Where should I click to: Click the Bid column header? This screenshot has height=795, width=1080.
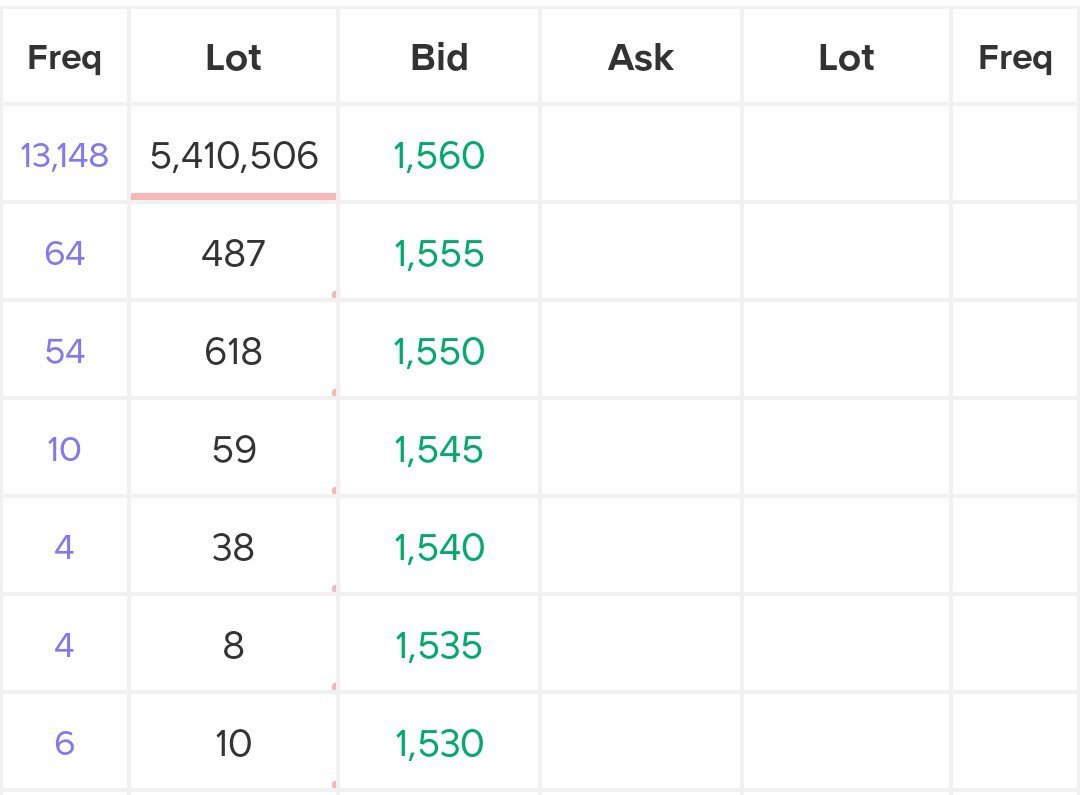(439, 57)
